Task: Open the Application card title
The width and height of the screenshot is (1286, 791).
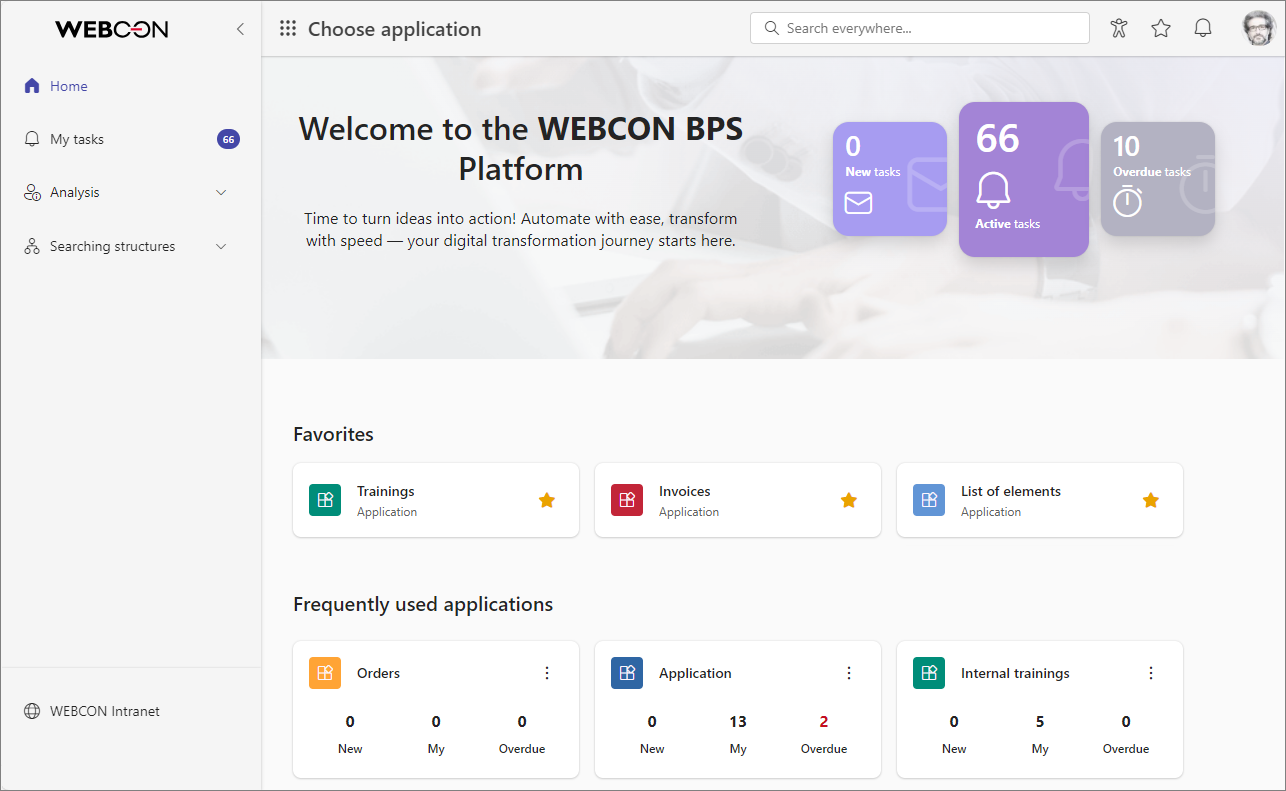Action: pyautogui.click(x=695, y=673)
